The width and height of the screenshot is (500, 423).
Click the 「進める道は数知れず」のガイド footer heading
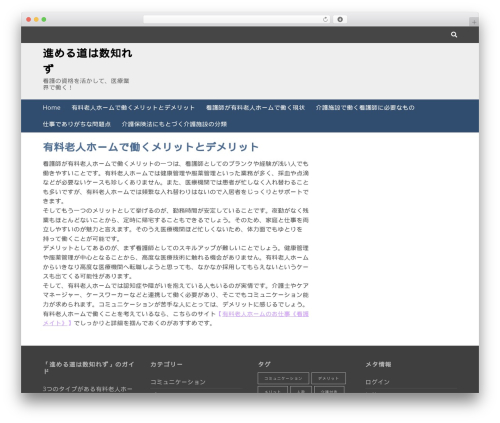(89, 368)
